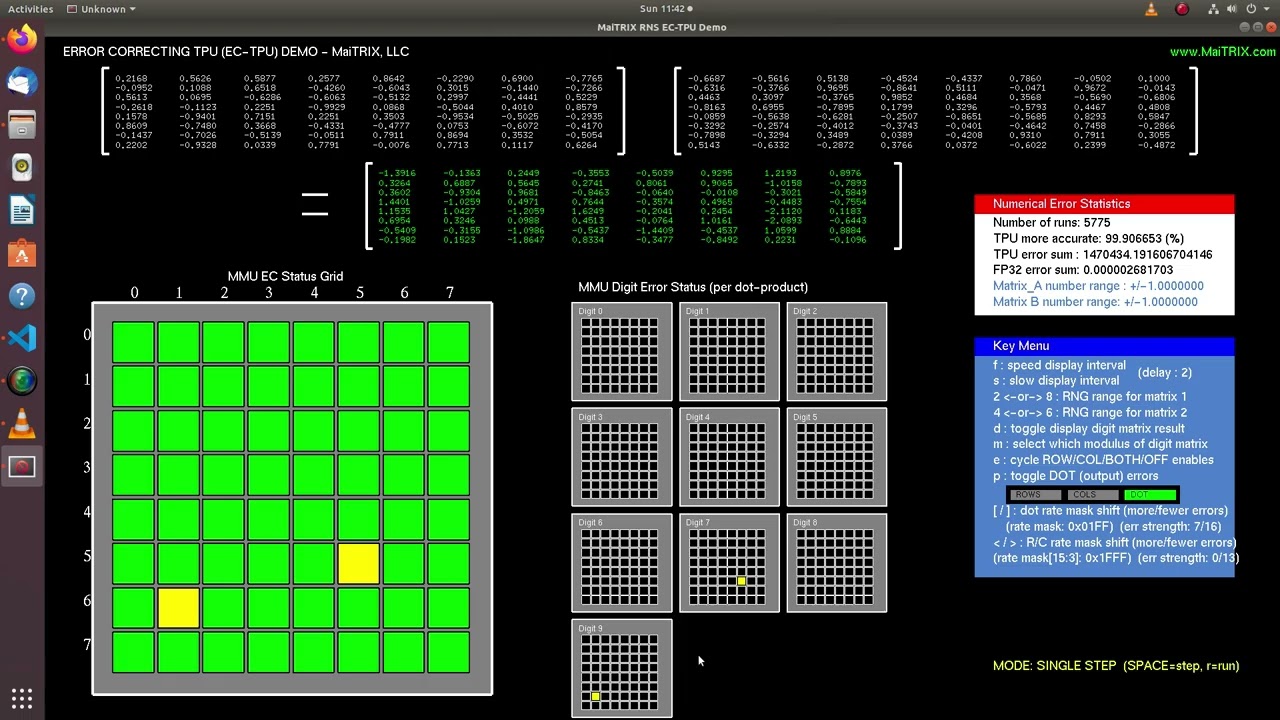The width and height of the screenshot is (1280, 720).
Task: Click 'f : speed display interval' entry
Action: (x=1059, y=366)
